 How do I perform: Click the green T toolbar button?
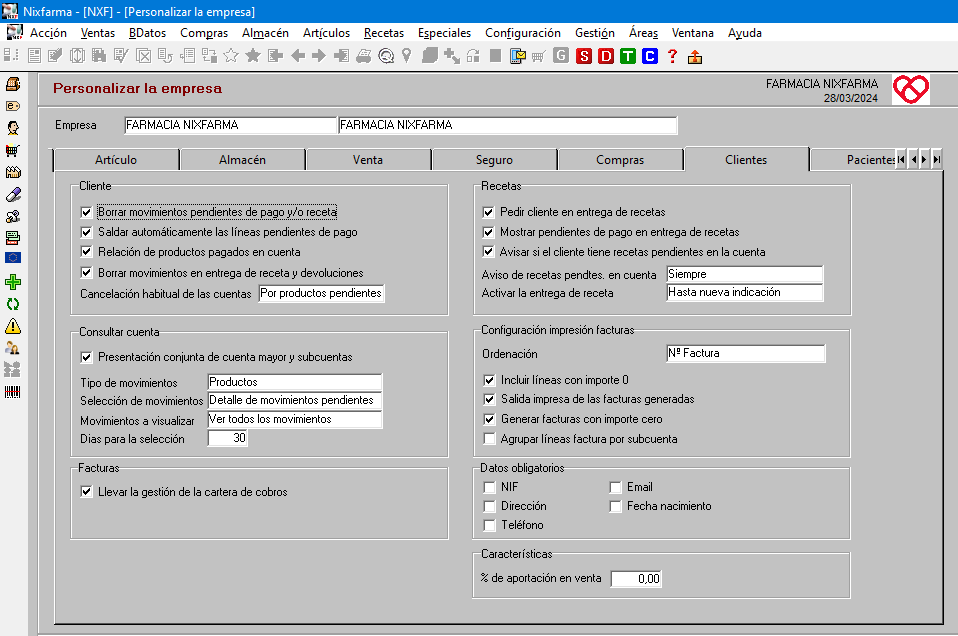[628, 56]
